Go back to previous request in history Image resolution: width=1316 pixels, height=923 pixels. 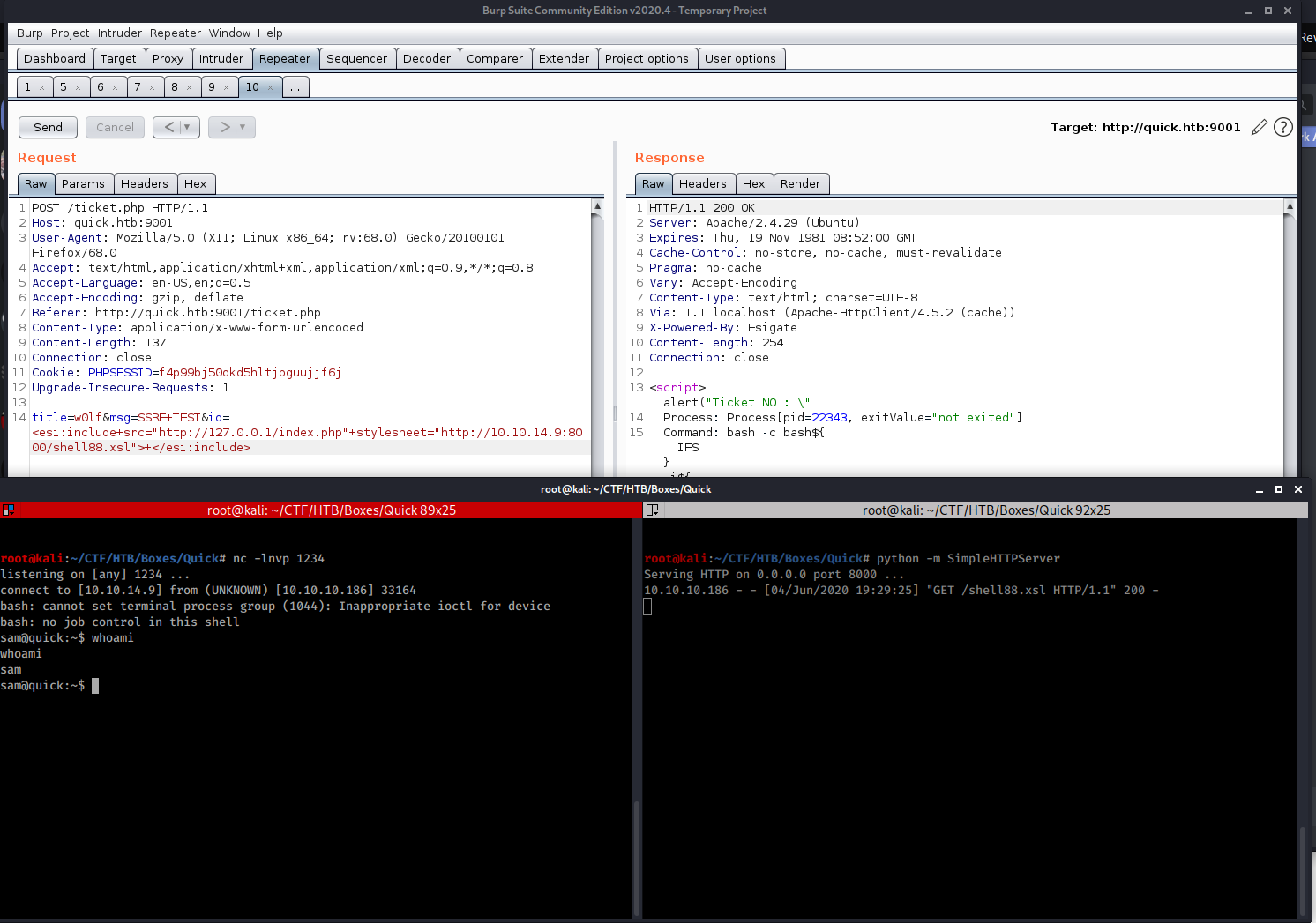click(x=168, y=127)
